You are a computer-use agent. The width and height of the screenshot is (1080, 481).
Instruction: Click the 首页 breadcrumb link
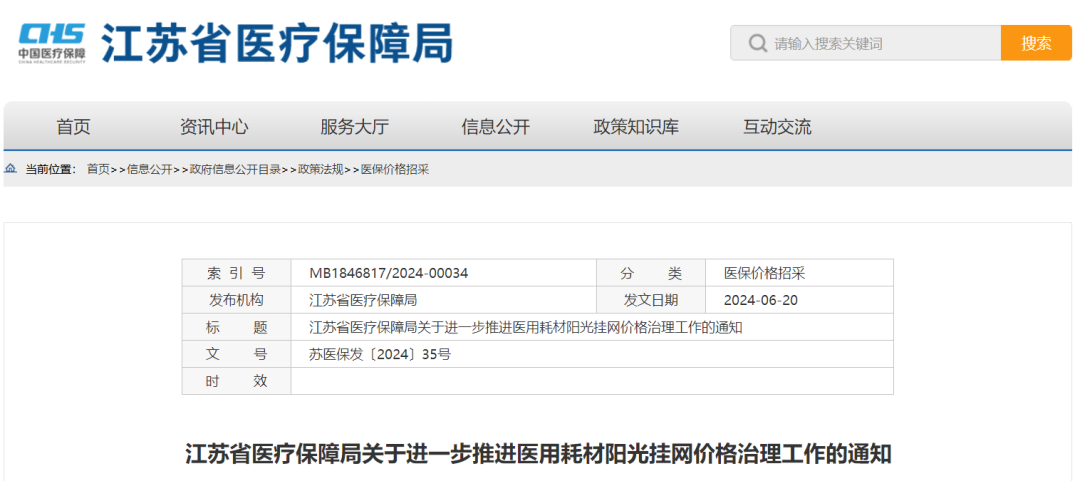[x=98, y=169]
